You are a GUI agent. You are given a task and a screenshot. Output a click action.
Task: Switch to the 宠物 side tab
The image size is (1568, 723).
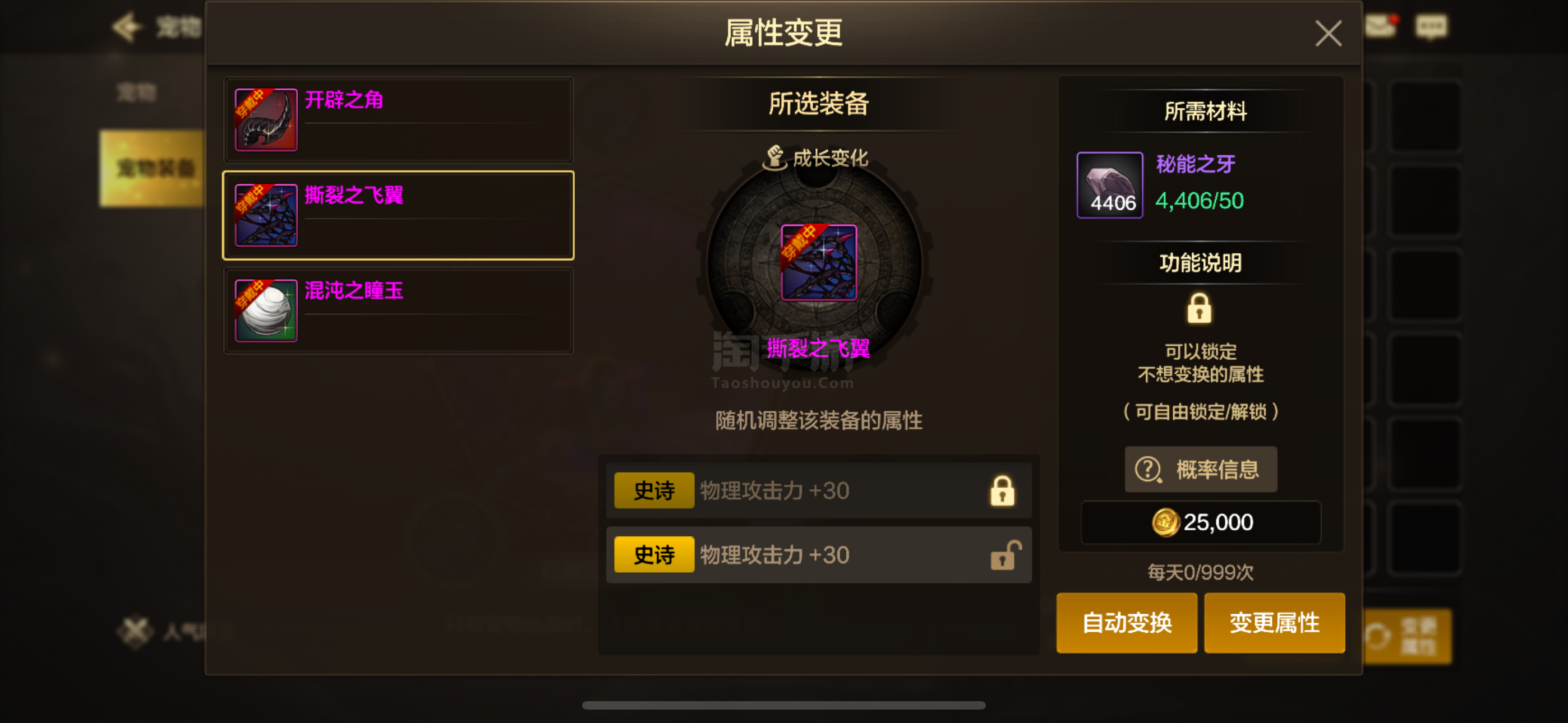click(x=137, y=92)
